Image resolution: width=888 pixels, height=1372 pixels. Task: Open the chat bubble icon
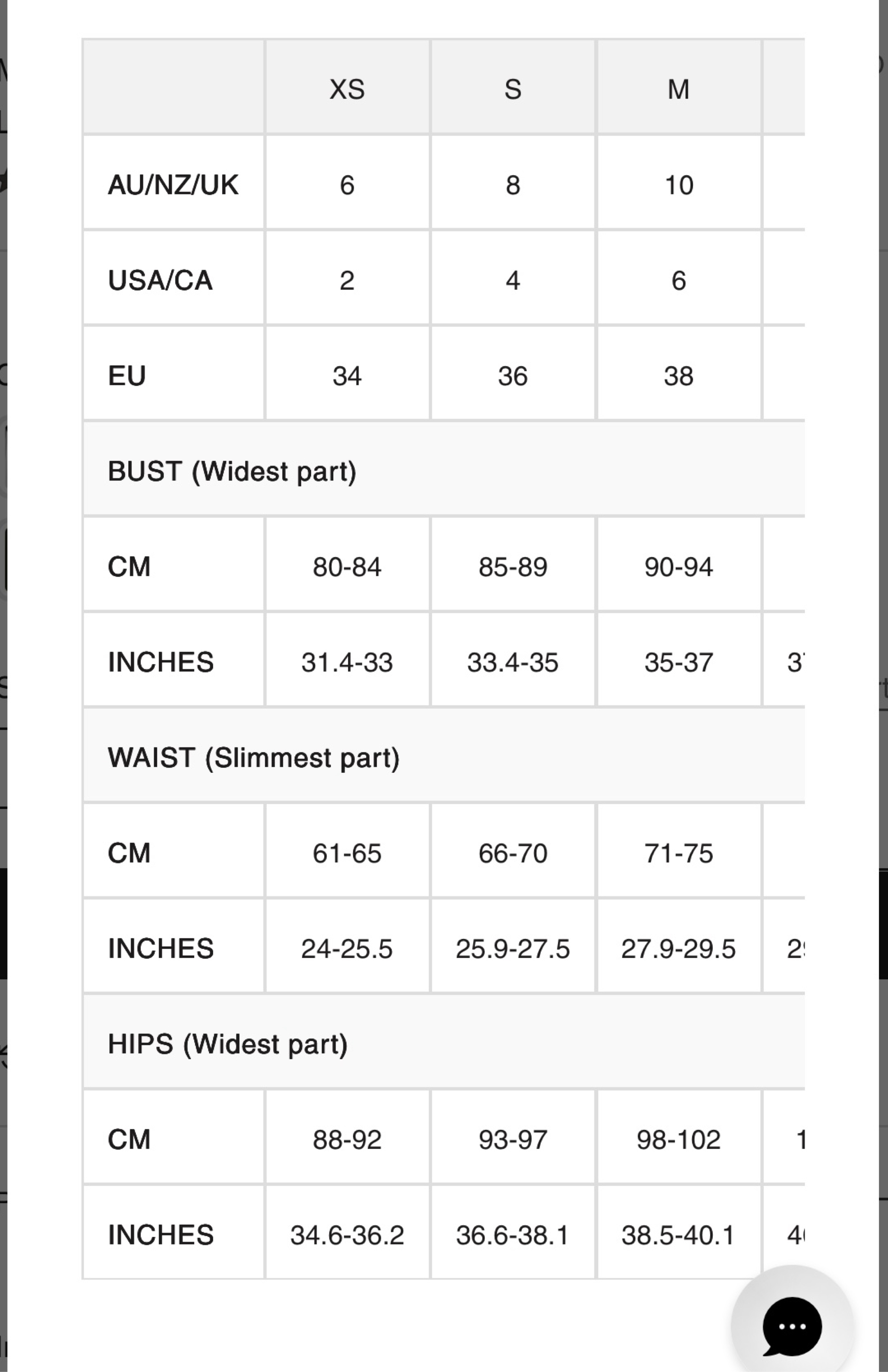(x=792, y=1326)
